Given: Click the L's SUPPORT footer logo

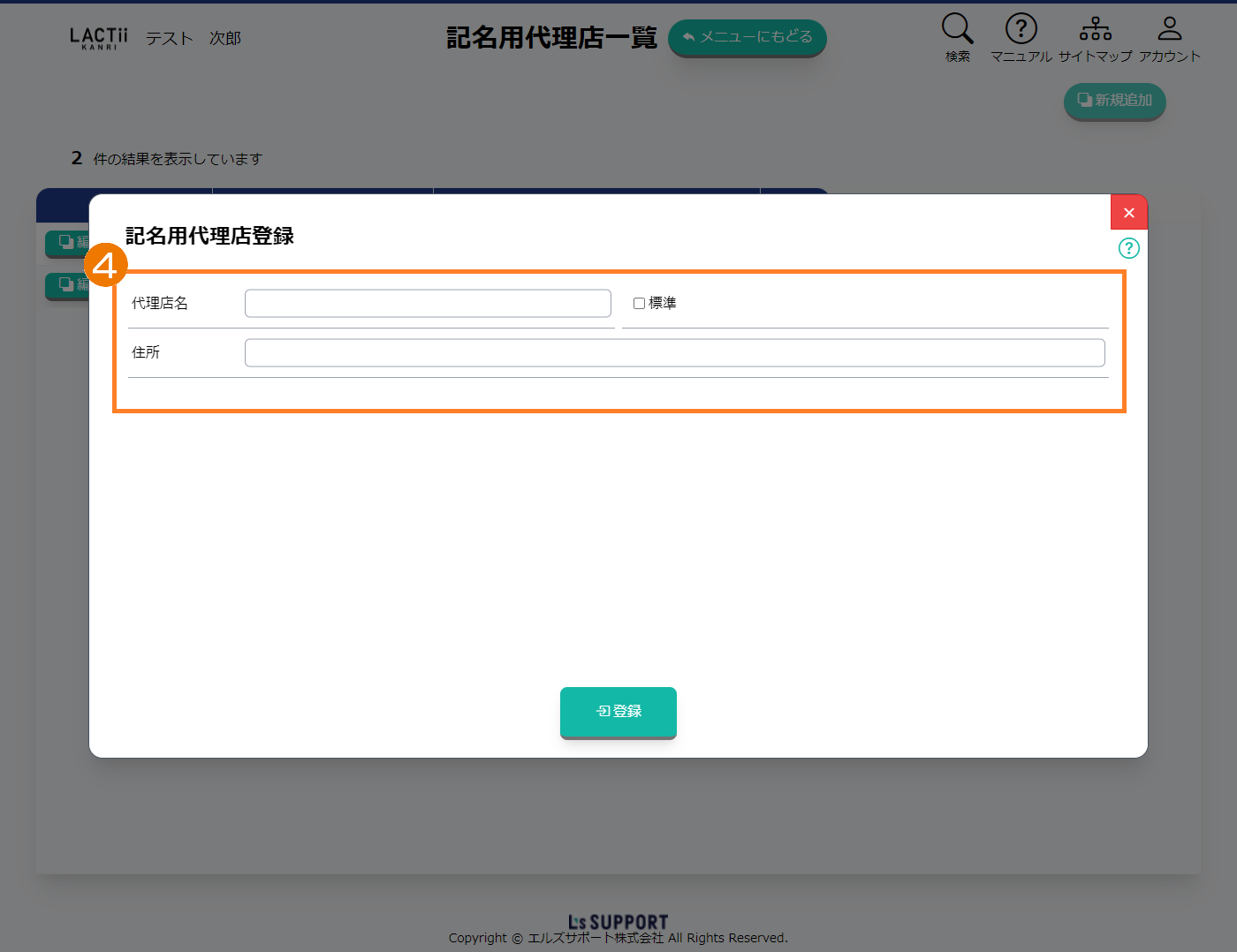Looking at the screenshot, I should coord(618,922).
